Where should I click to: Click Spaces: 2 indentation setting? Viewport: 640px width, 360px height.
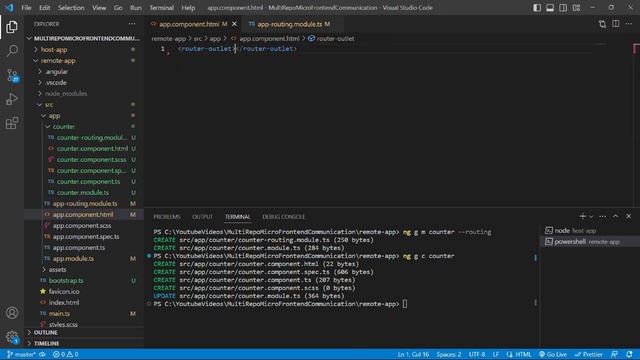click(449, 354)
